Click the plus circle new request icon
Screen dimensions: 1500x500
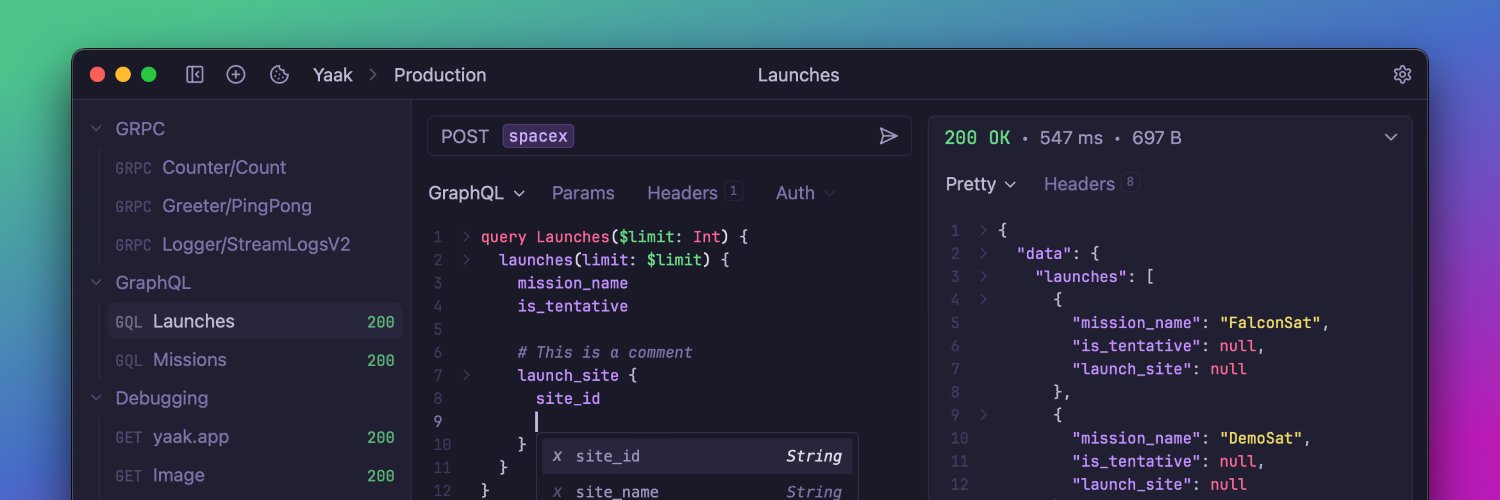[236, 75]
